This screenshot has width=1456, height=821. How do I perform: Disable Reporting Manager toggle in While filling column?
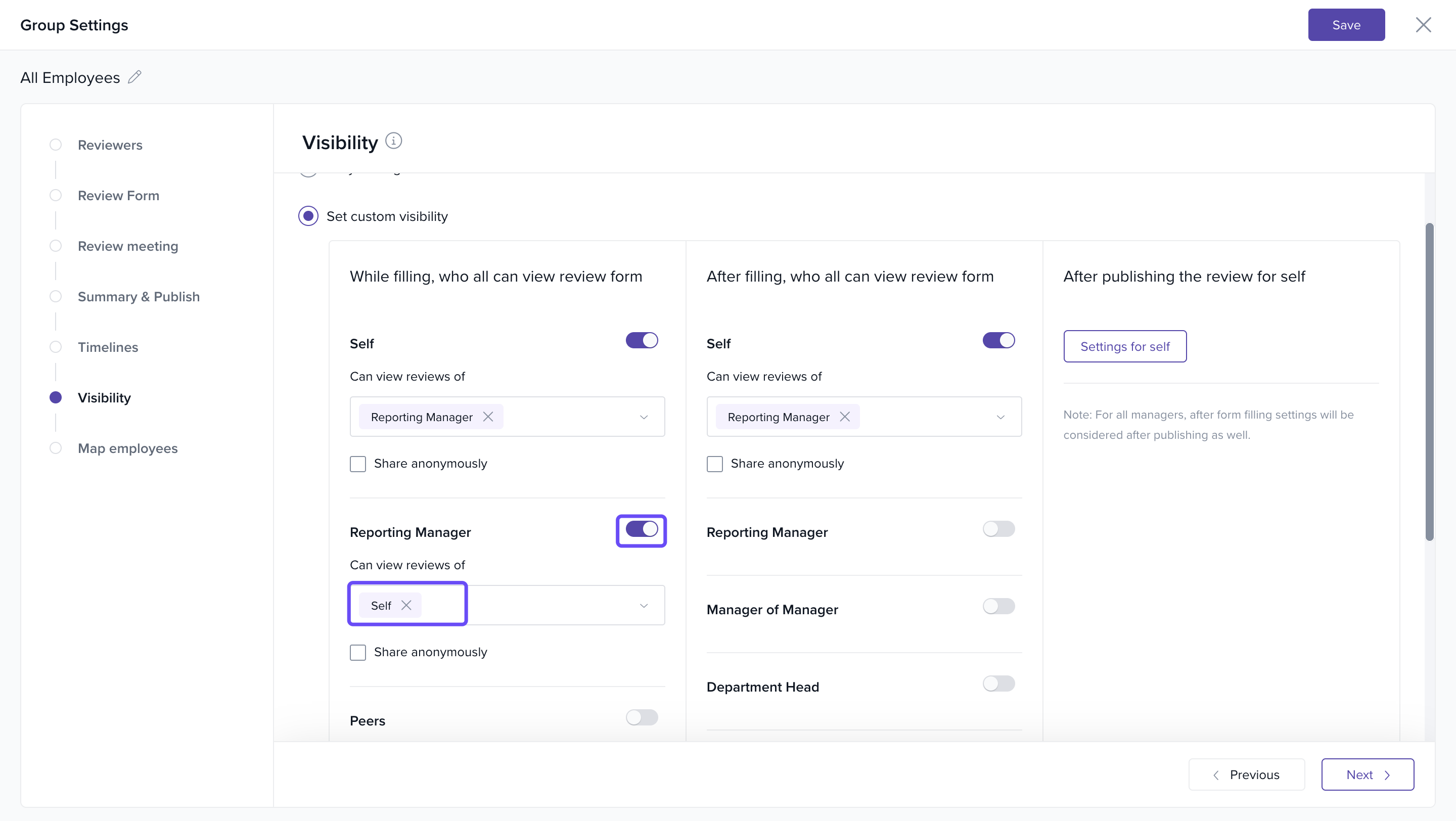(642, 529)
